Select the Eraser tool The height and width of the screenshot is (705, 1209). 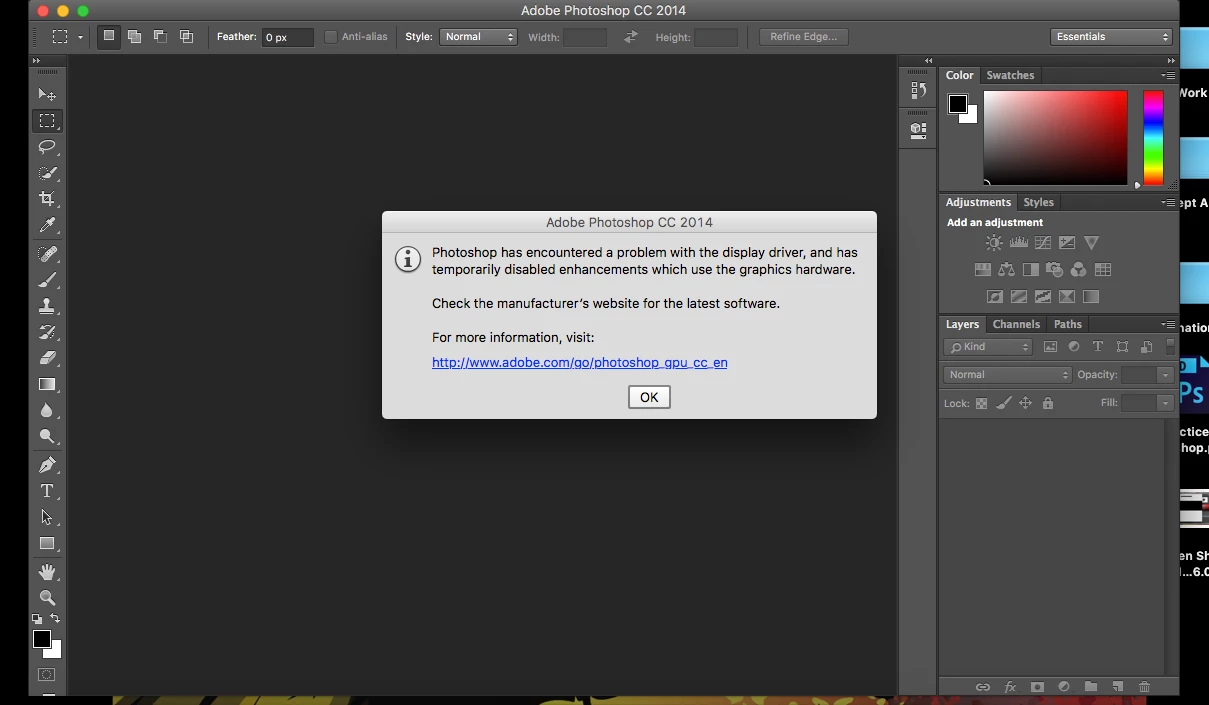click(47, 358)
